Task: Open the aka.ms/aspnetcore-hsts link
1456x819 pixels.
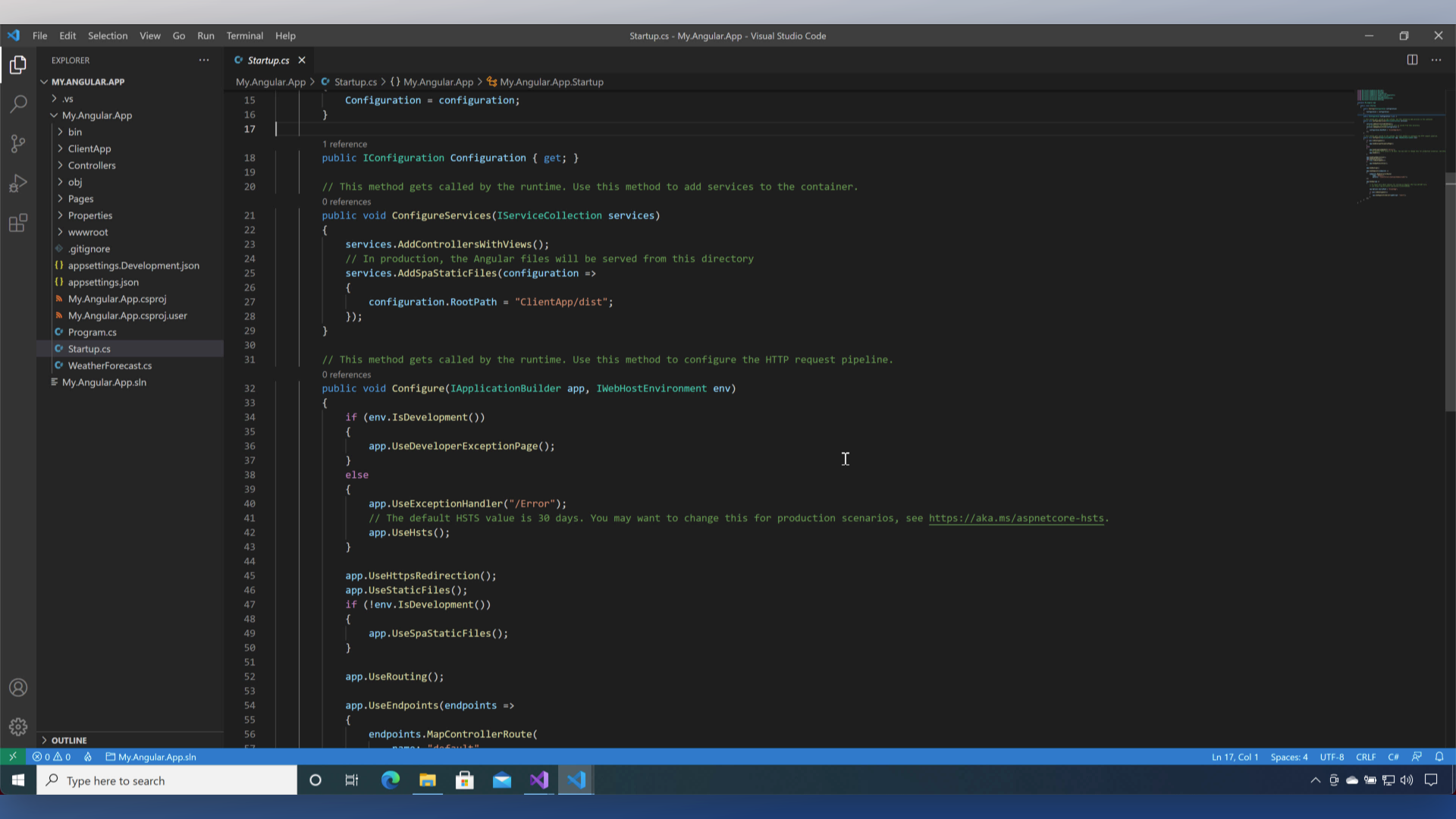Action: 1016,518
